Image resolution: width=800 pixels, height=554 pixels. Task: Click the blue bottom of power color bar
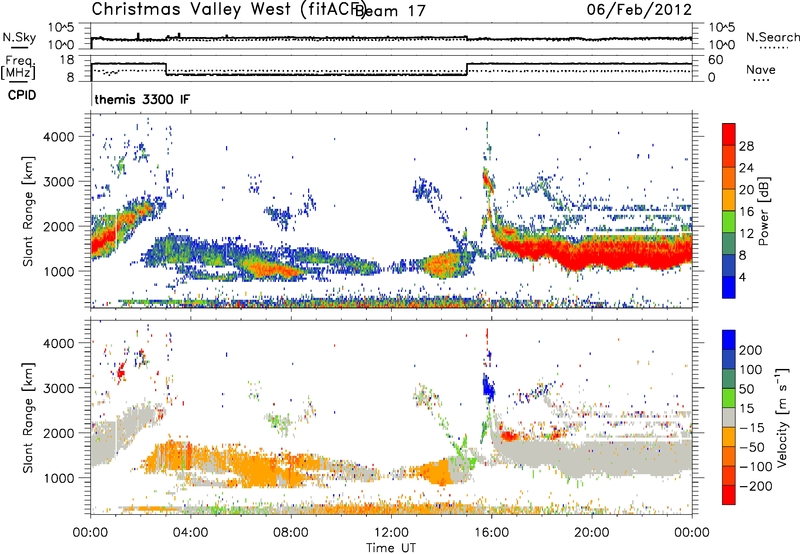pos(729,287)
